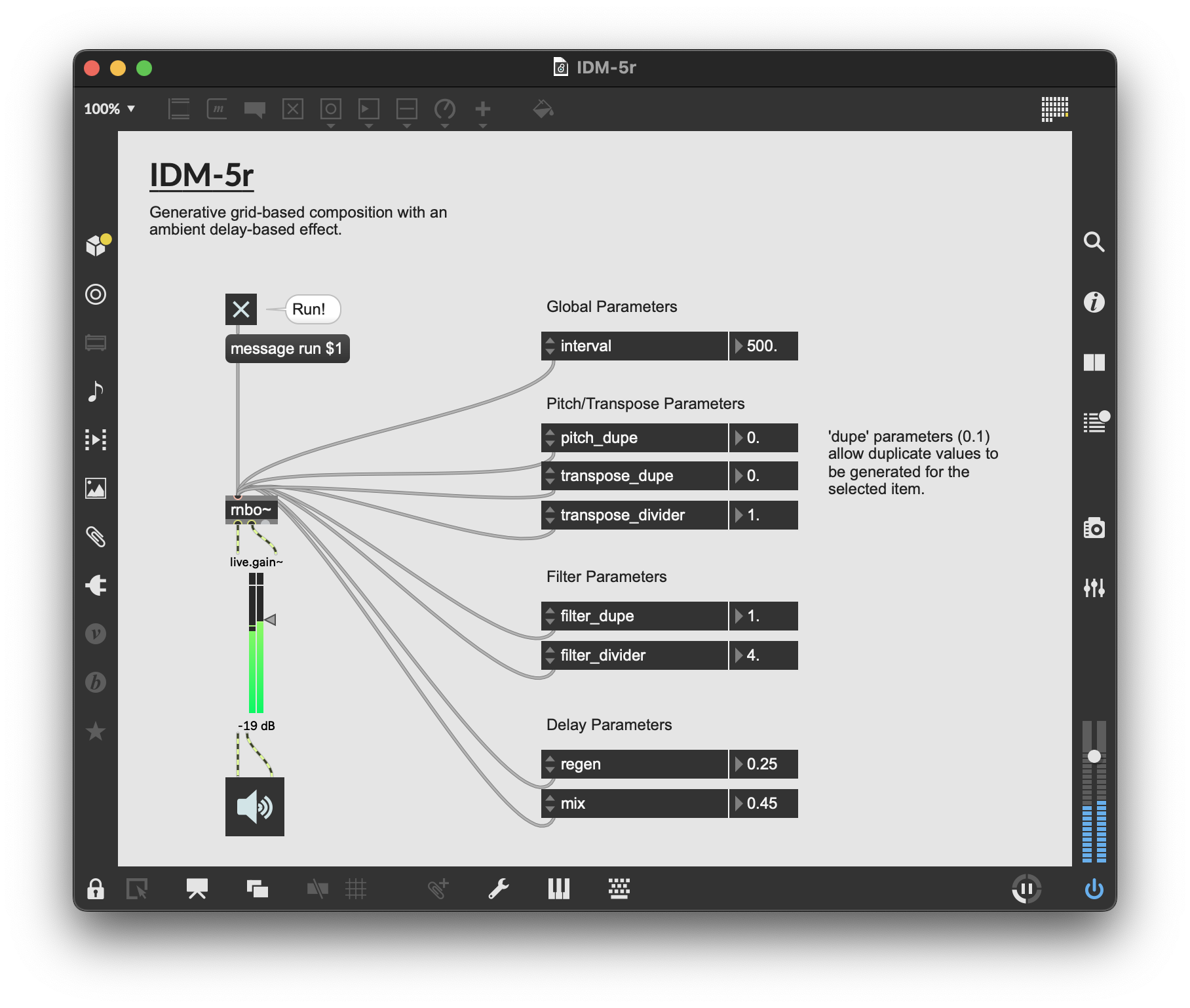
Task: Open the regen attribute name menu
Action: (x=634, y=764)
